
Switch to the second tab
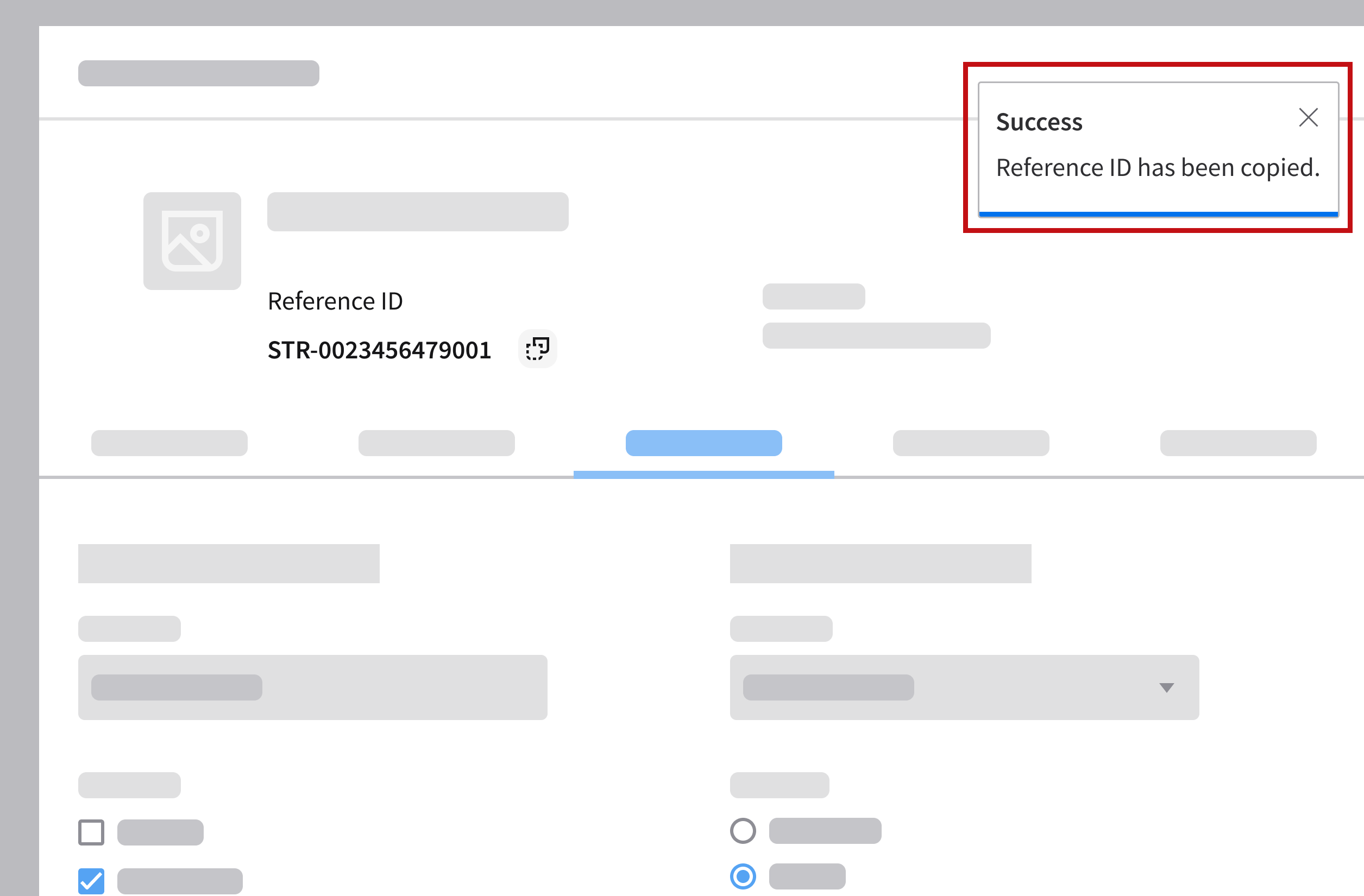pos(436,443)
